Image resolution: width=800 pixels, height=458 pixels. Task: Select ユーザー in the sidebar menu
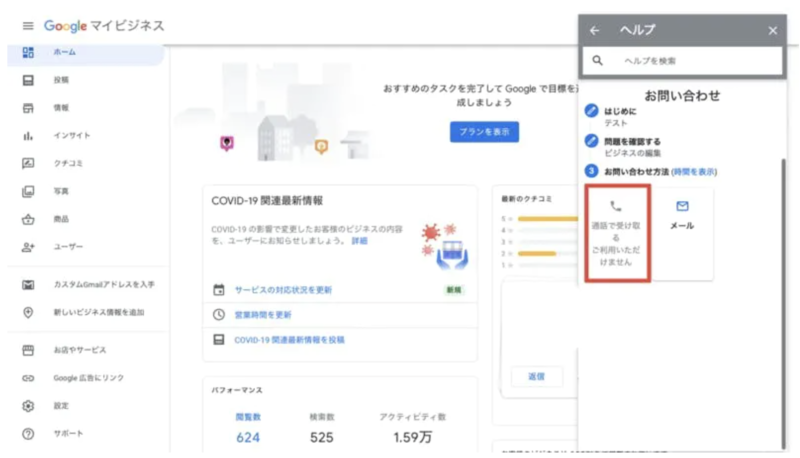[x=68, y=247]
